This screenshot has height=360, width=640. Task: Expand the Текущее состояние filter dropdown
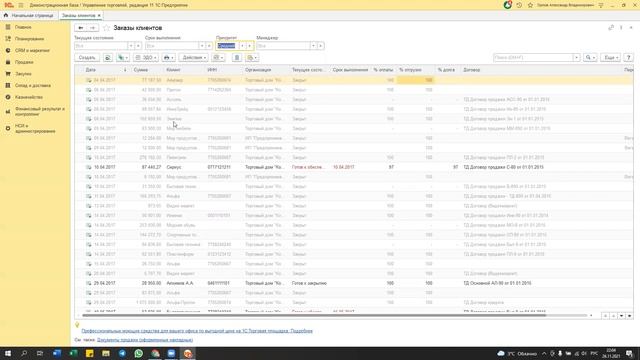tap(131, 46)
